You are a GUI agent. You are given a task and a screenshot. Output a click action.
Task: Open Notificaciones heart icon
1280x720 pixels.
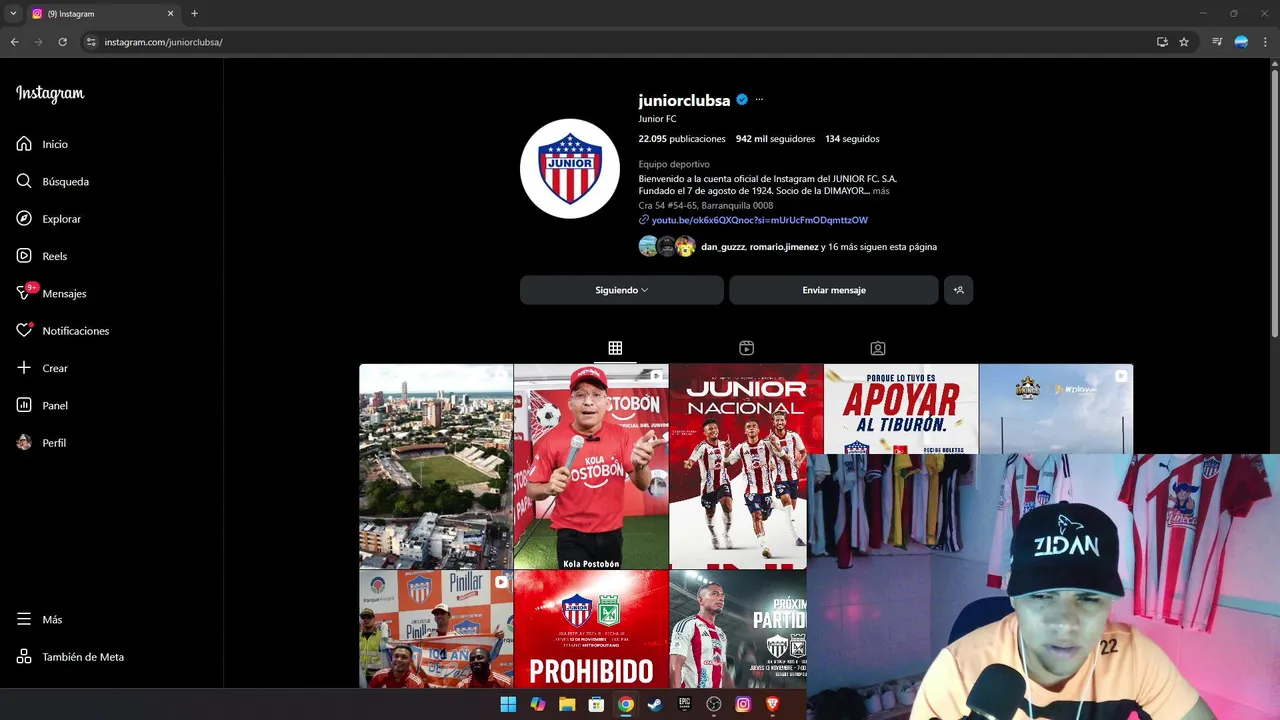(x=24, y=330)
